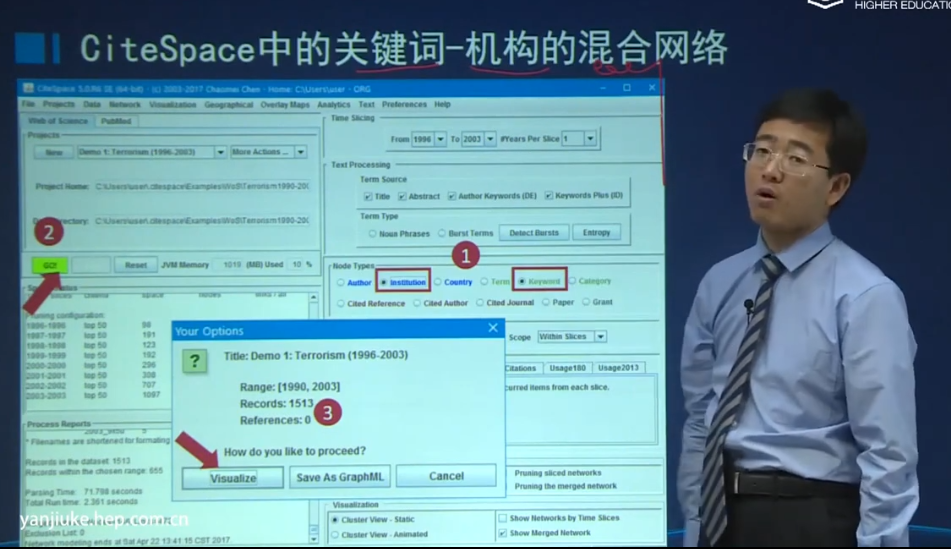This screenshot has height=549, width=951.
Task: Switch to the Usage2013 tab
Action: 617,368
